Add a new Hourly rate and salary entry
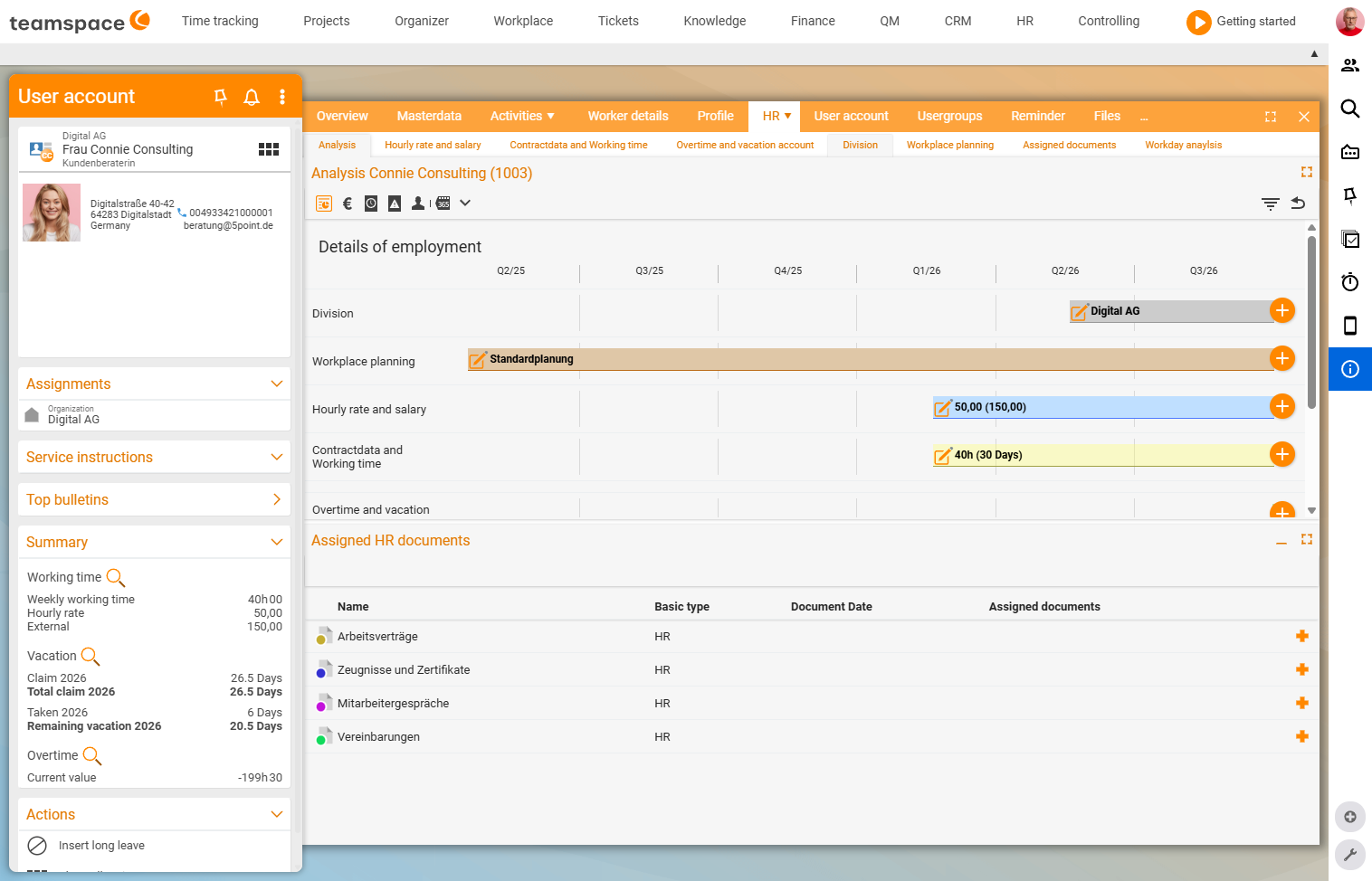Screen dimensions: 1372x881 1282,406
